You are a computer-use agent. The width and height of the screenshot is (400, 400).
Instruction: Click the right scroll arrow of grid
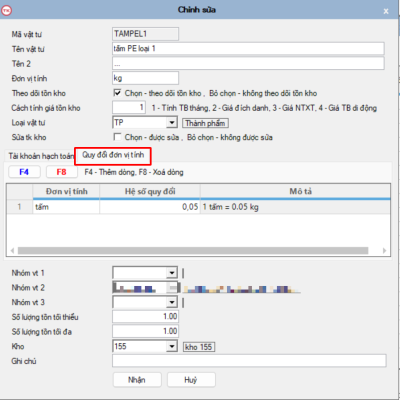(384, 250)
